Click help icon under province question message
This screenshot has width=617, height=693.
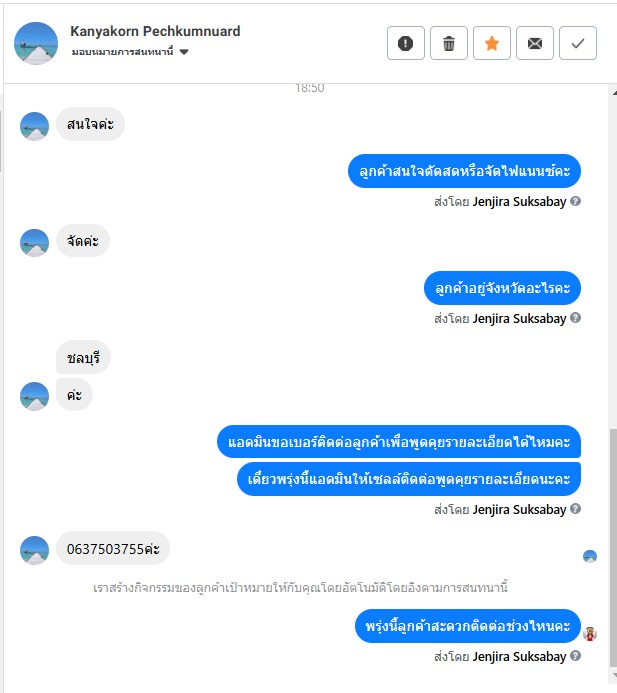(575, 318)
